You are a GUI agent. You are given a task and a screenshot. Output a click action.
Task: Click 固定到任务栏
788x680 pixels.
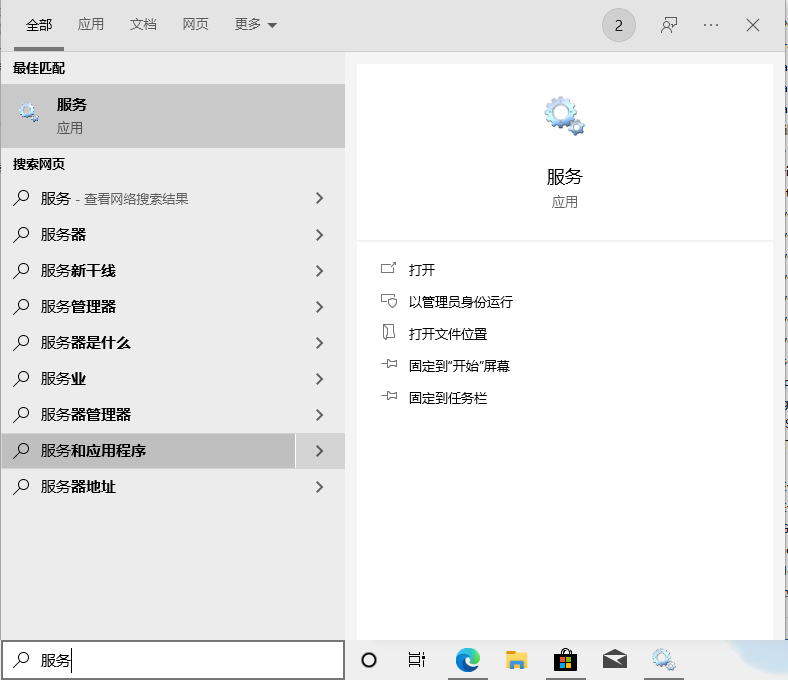click(448, 398)
